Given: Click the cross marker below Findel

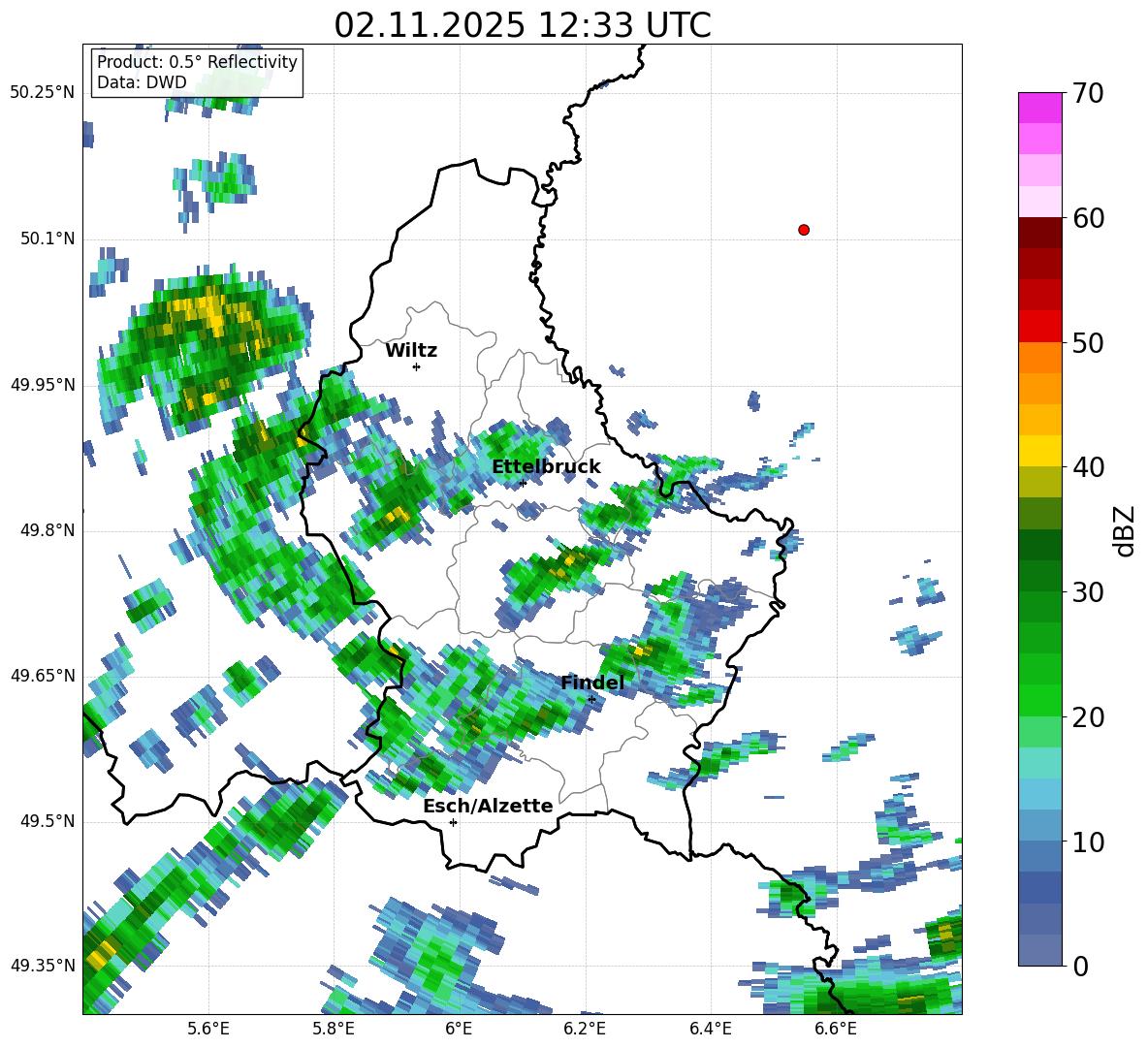Looking at the screenshot, I should (591, 699).
